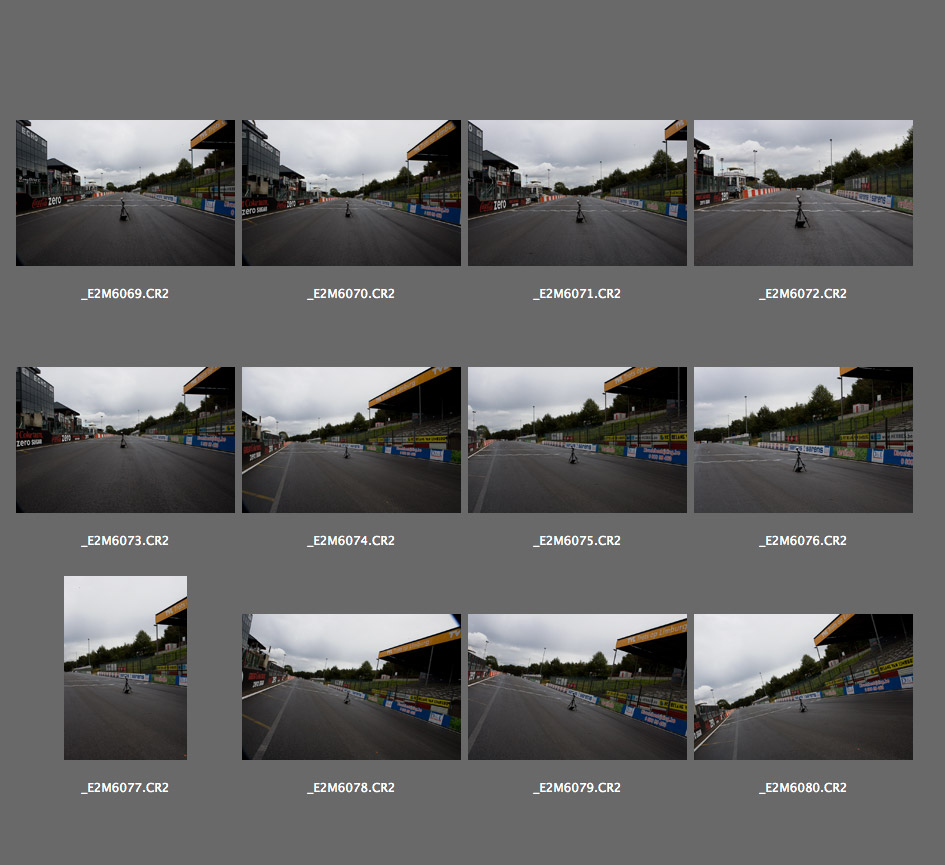
Task: Select the _E2M6069.CR2 photo thumbnail
Action: [x=125, y=193]
